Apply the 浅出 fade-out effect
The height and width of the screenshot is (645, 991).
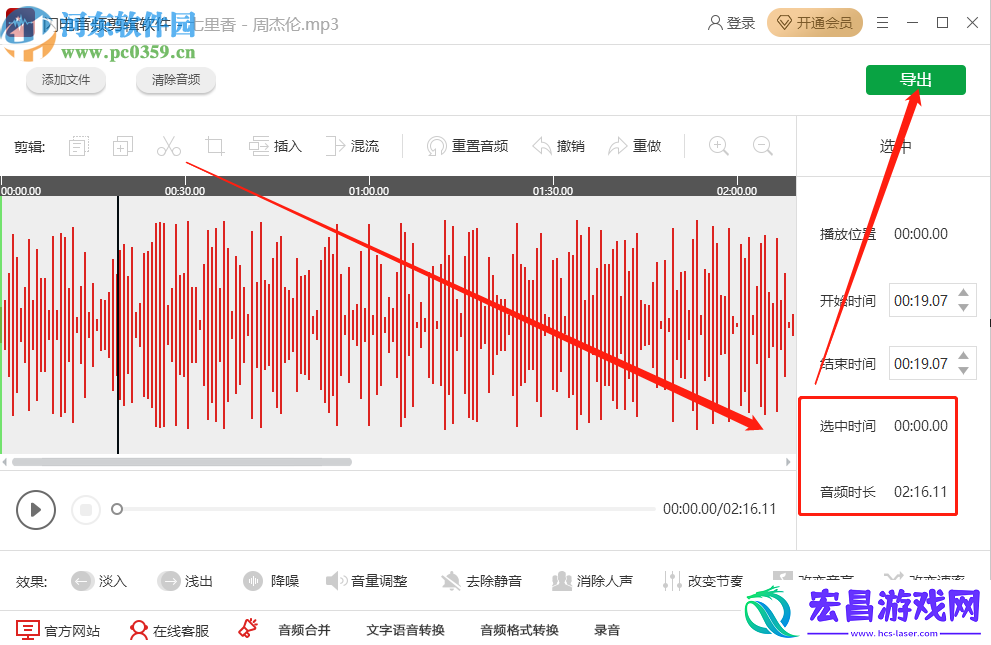click(x=185, y=581)
